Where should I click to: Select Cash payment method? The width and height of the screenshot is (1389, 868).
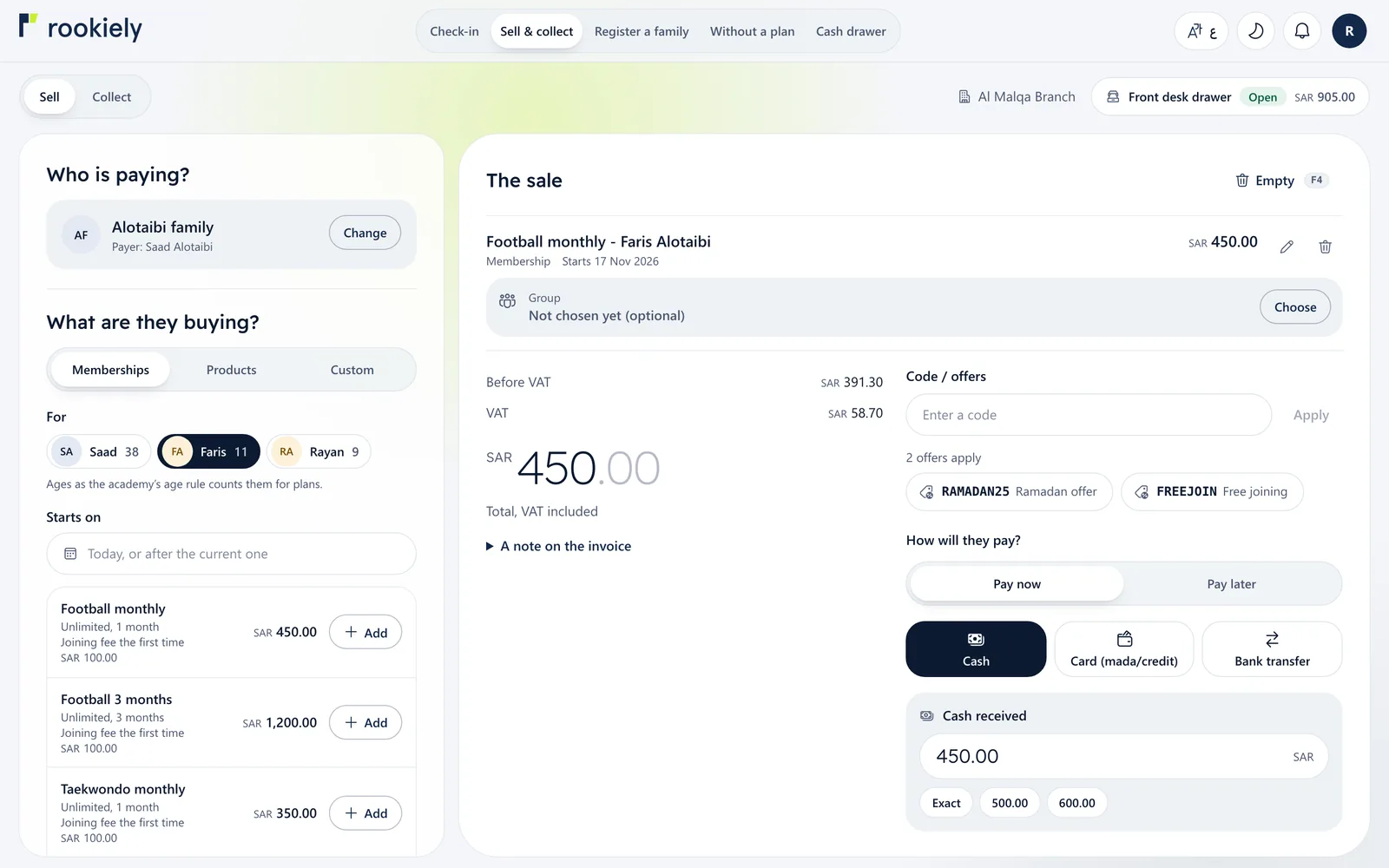tap(976, 649)
